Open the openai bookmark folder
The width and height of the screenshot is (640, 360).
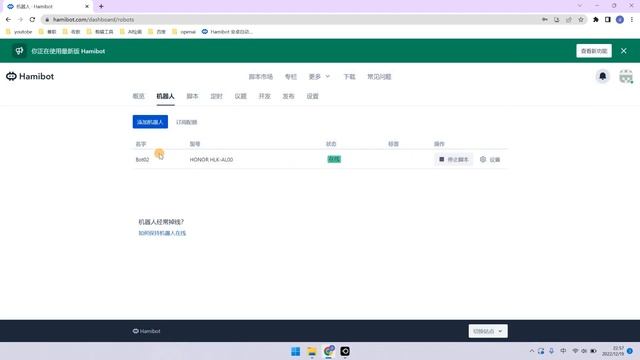pyautogui.click(x=184, y=31)
